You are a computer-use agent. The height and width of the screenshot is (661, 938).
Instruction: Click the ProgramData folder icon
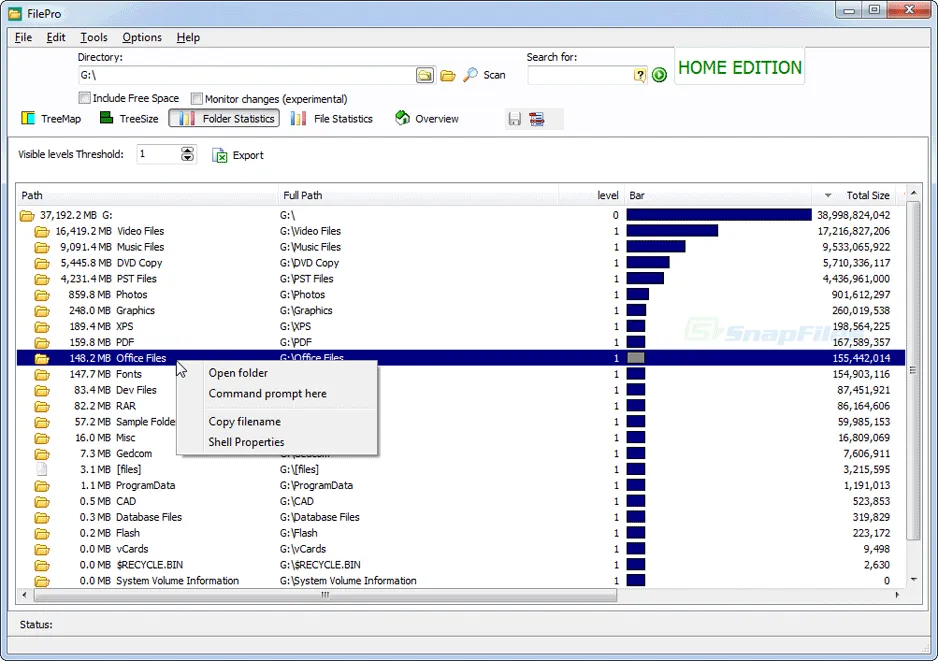pos(41,486)
